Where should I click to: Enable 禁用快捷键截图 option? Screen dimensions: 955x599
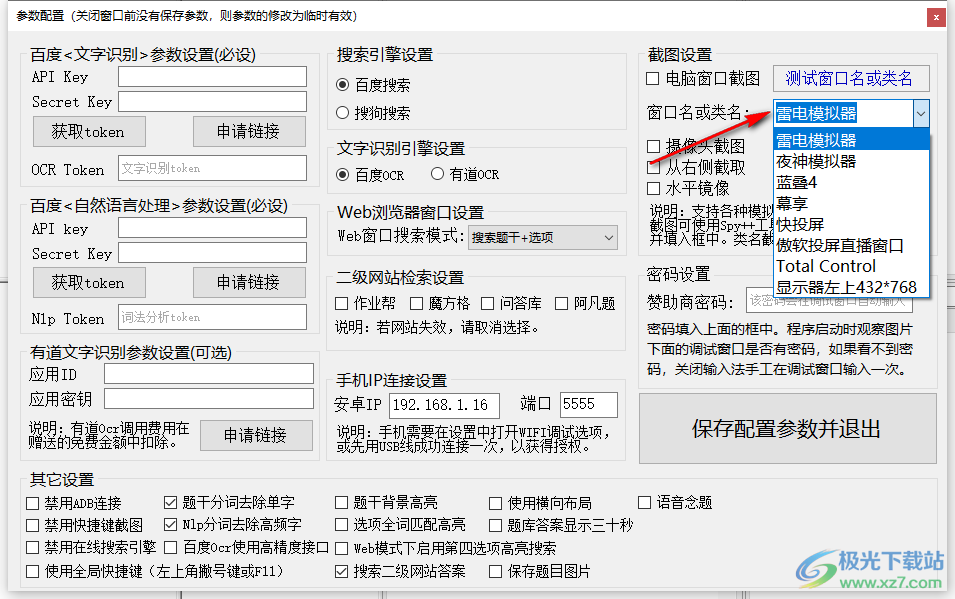[33, 525]
